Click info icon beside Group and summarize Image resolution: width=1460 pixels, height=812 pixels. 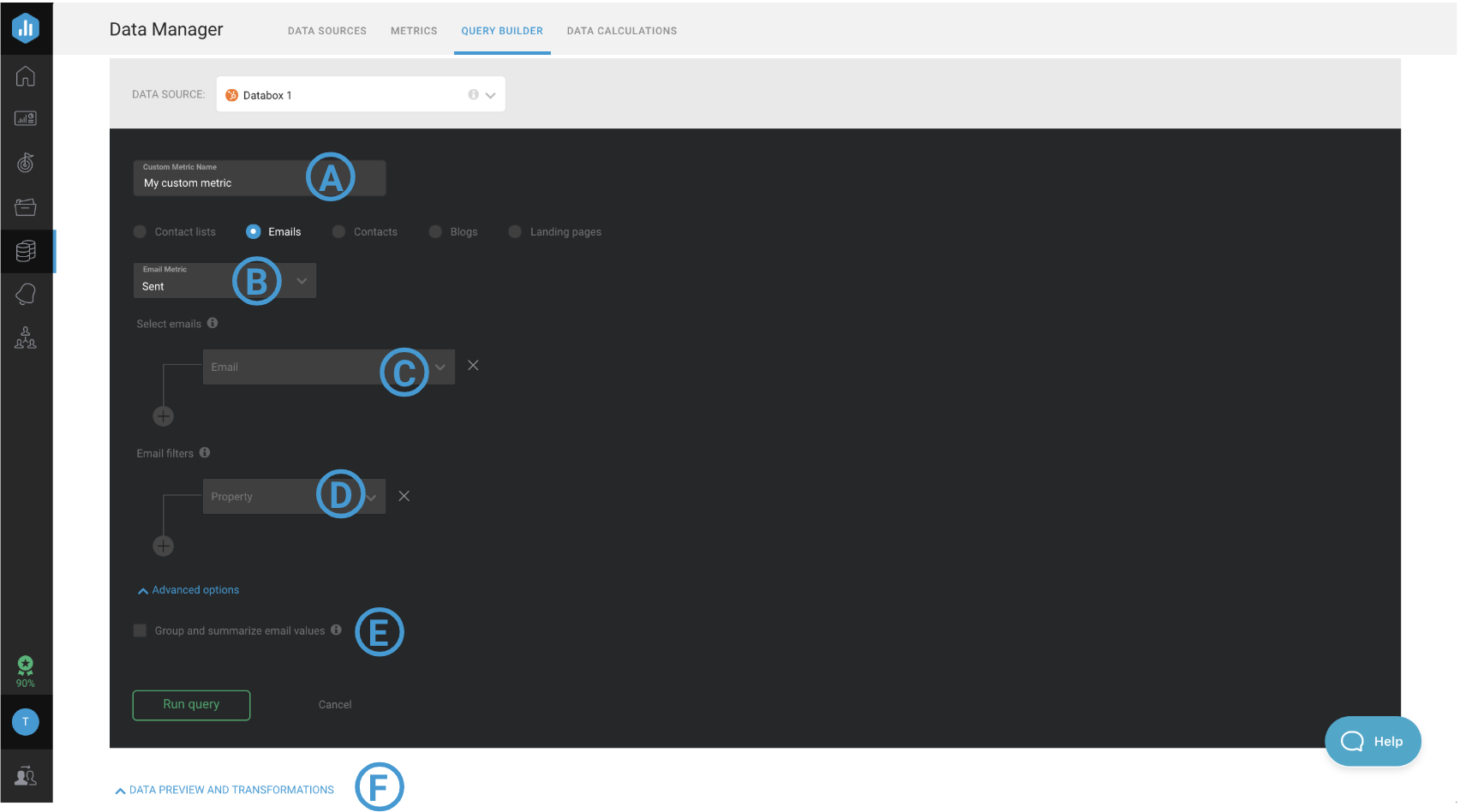tap(336, 630)
